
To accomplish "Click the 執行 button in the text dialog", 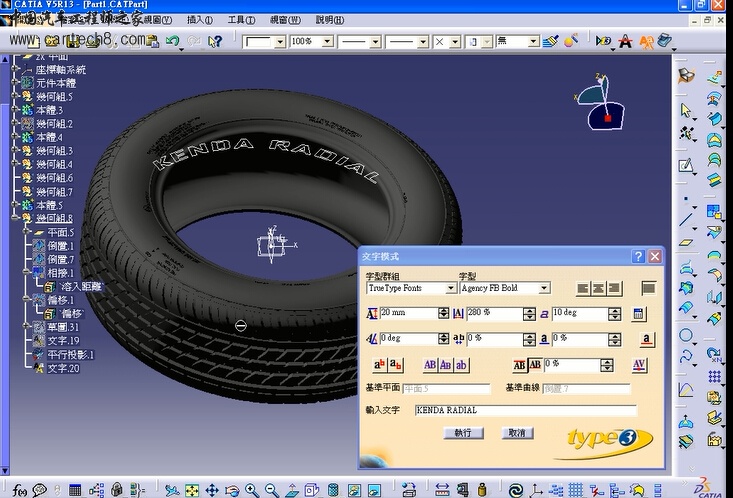I will click(463, 433).
